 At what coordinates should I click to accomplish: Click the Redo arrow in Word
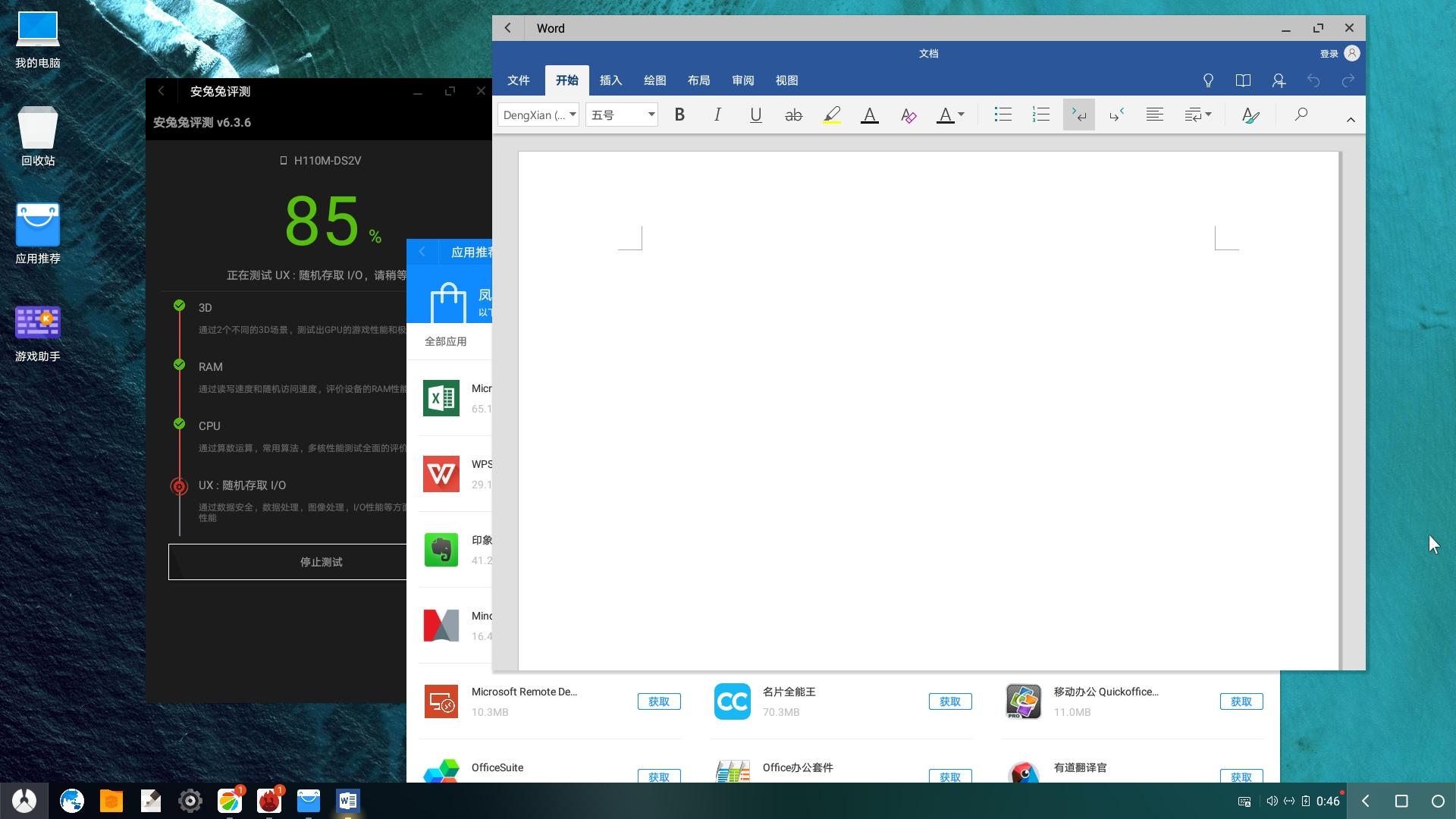pyautogui.click(x=1348, y=80)
